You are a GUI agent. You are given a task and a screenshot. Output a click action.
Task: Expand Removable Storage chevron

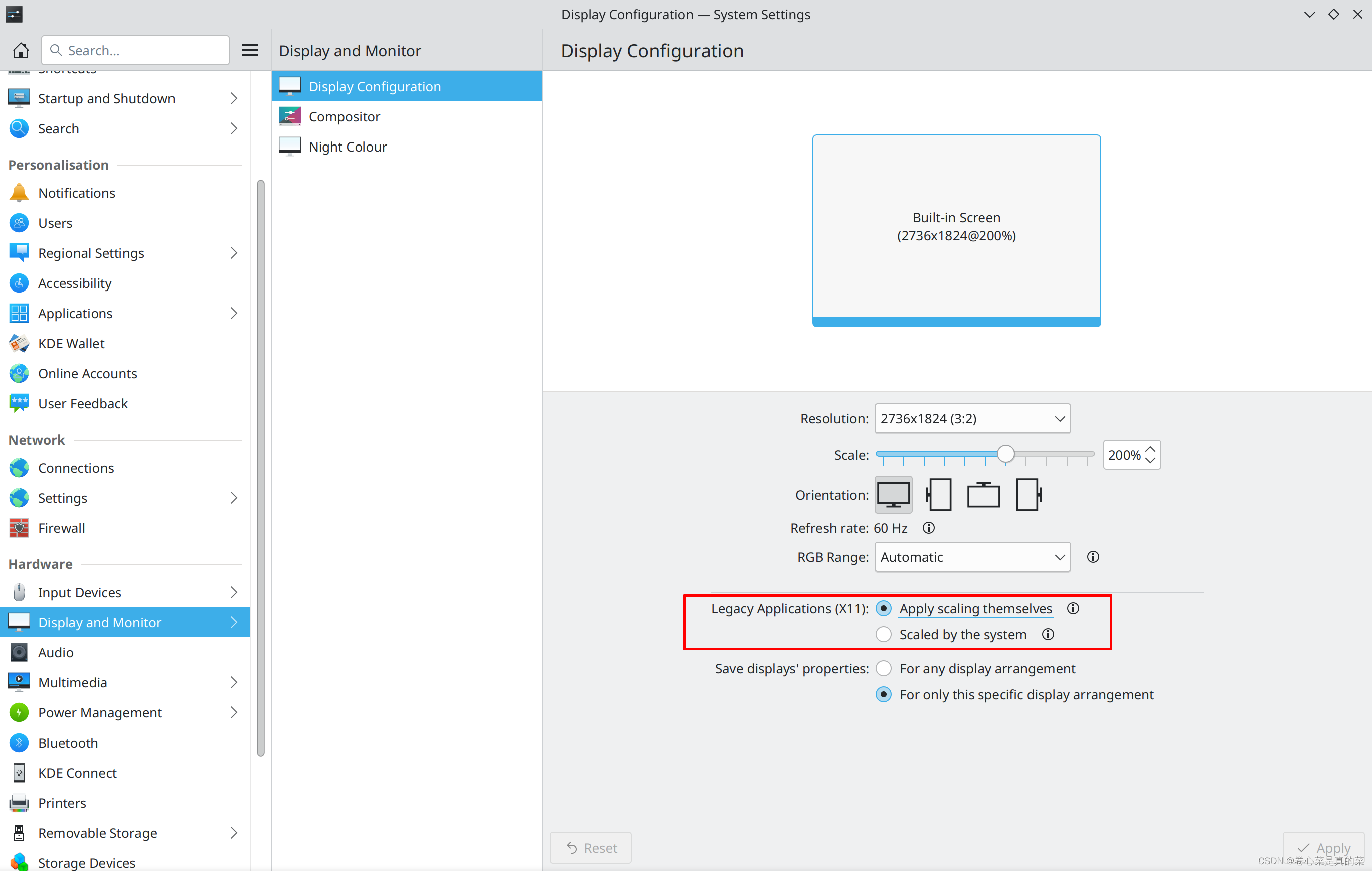point(234,833)
